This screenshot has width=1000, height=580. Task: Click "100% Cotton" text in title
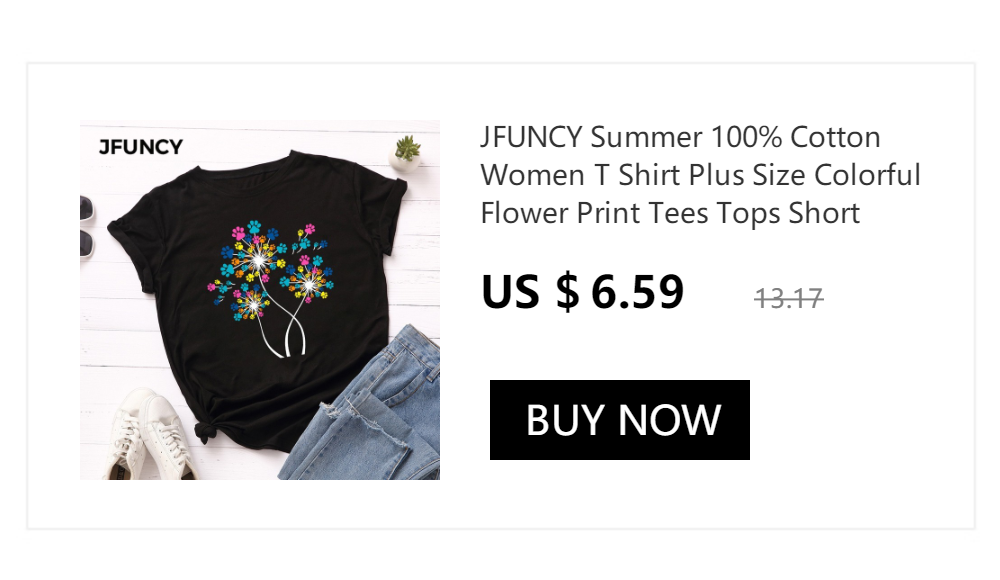tap(795, 137)
